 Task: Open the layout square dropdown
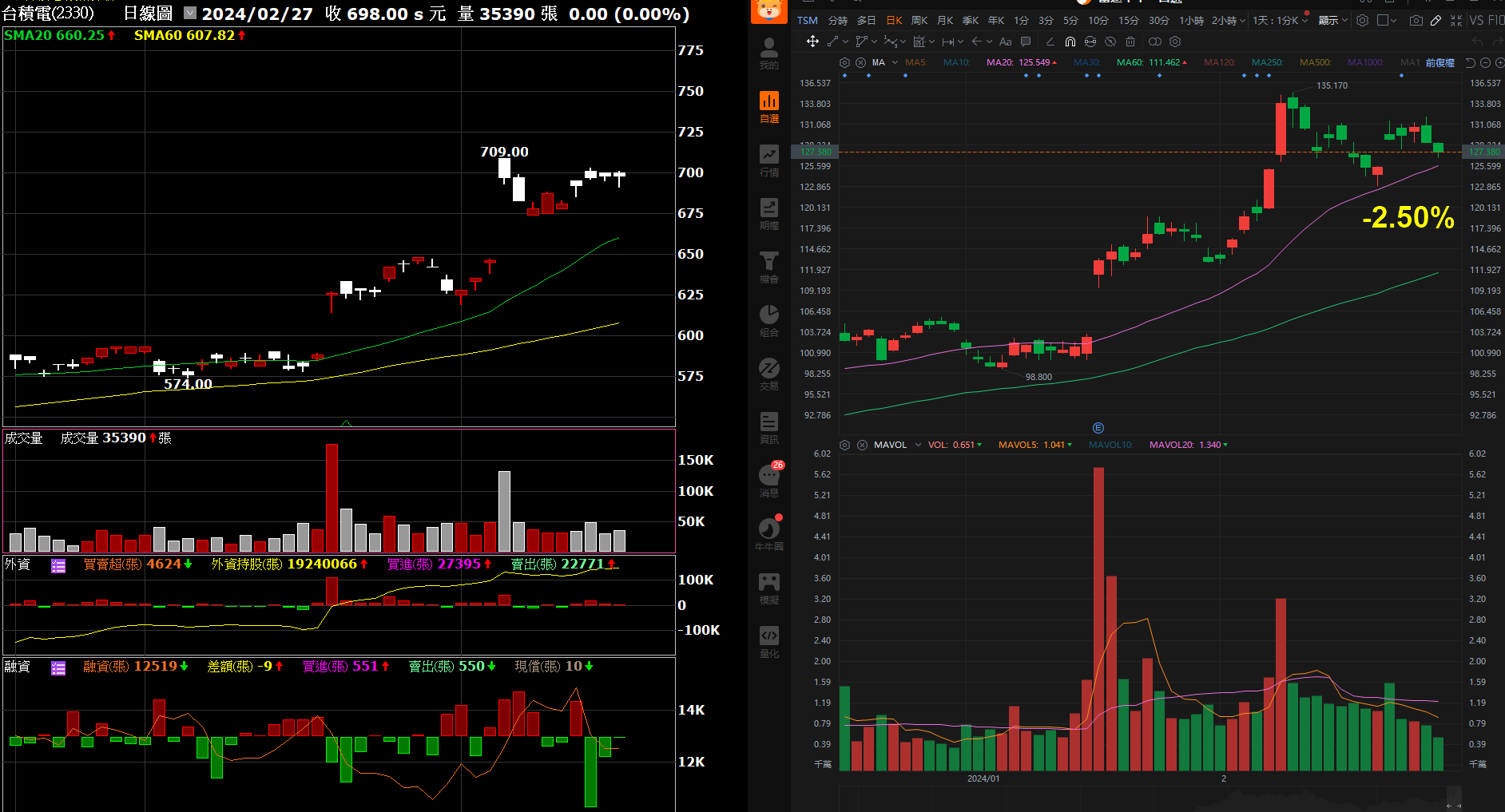(1388, 20)
